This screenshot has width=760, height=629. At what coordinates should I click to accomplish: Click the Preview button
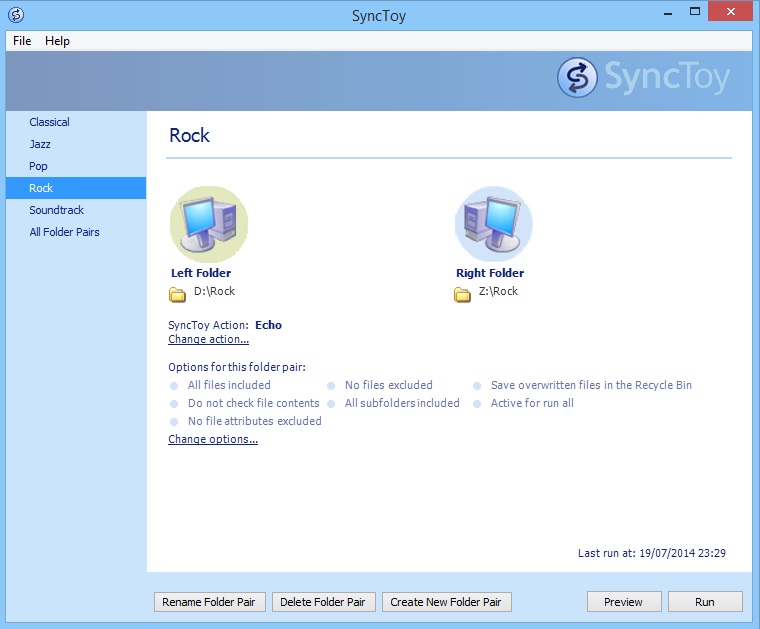point(624,602)
